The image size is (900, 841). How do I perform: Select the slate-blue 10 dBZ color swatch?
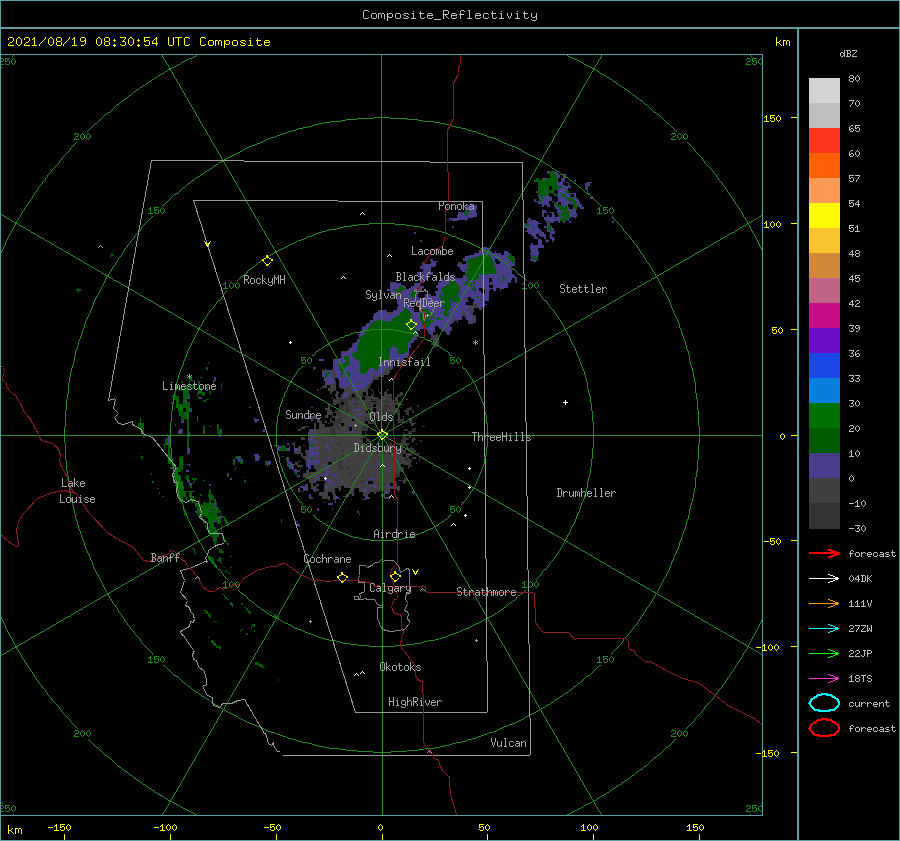[824, 466]
